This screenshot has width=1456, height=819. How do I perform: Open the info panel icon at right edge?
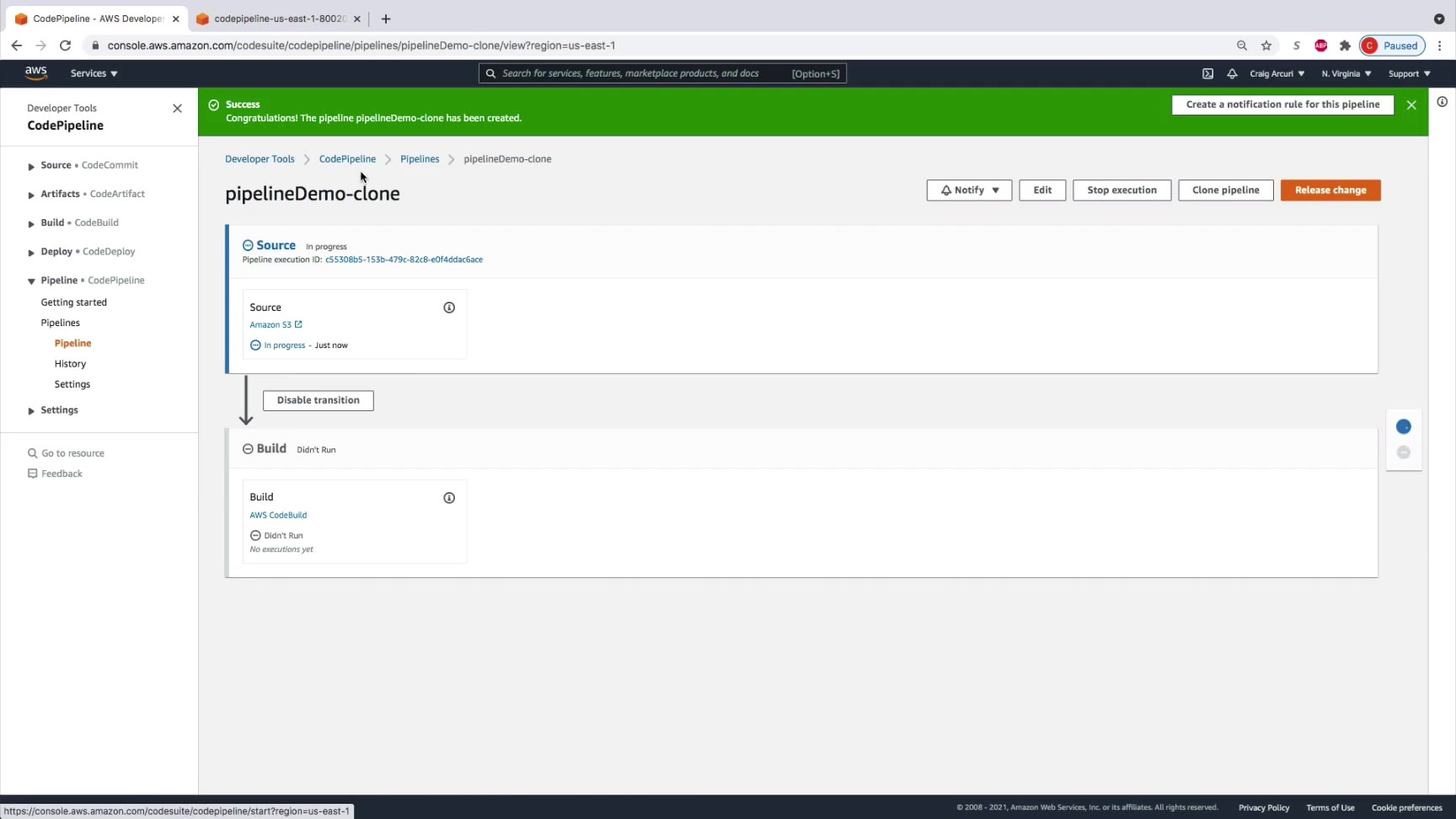point(1443,102)
